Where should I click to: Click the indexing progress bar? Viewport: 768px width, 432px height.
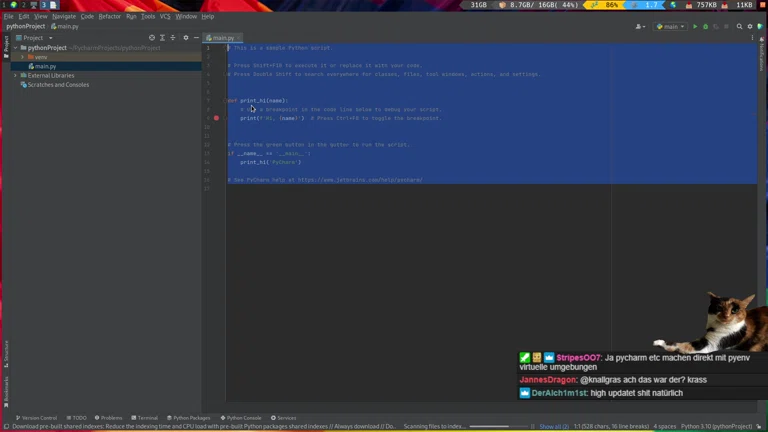click(500, 426)
